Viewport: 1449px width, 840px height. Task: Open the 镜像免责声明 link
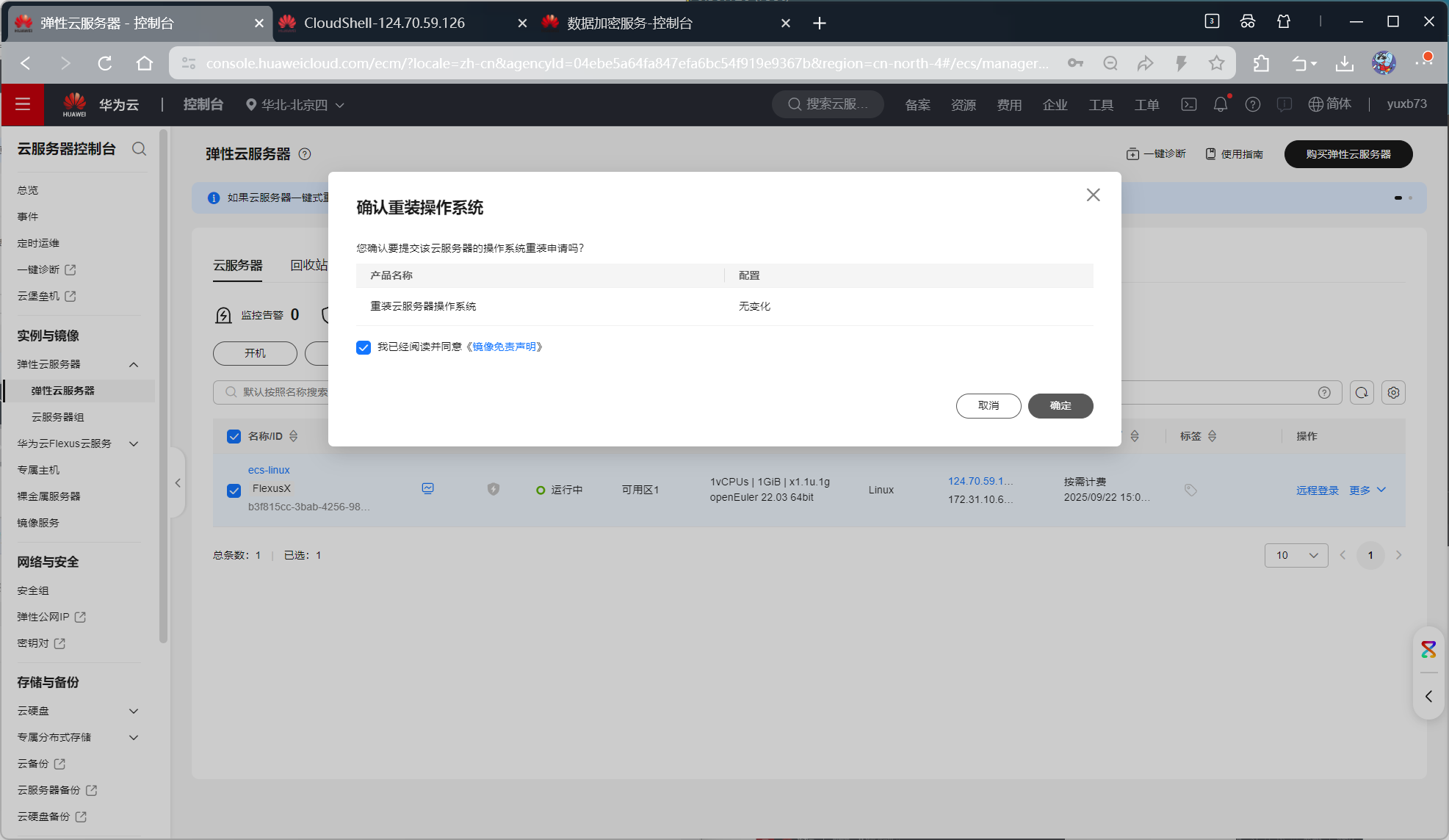coord(504,347)
